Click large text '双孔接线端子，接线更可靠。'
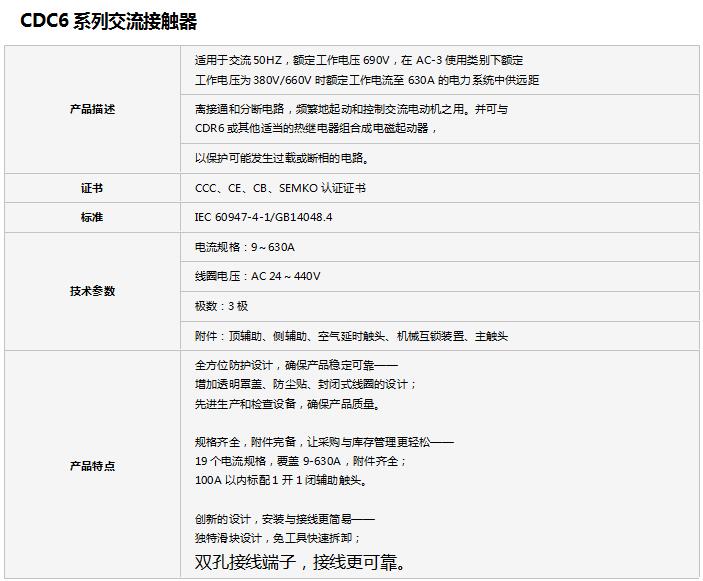This screenshot has width=703, height=581. tap(301, 562)
